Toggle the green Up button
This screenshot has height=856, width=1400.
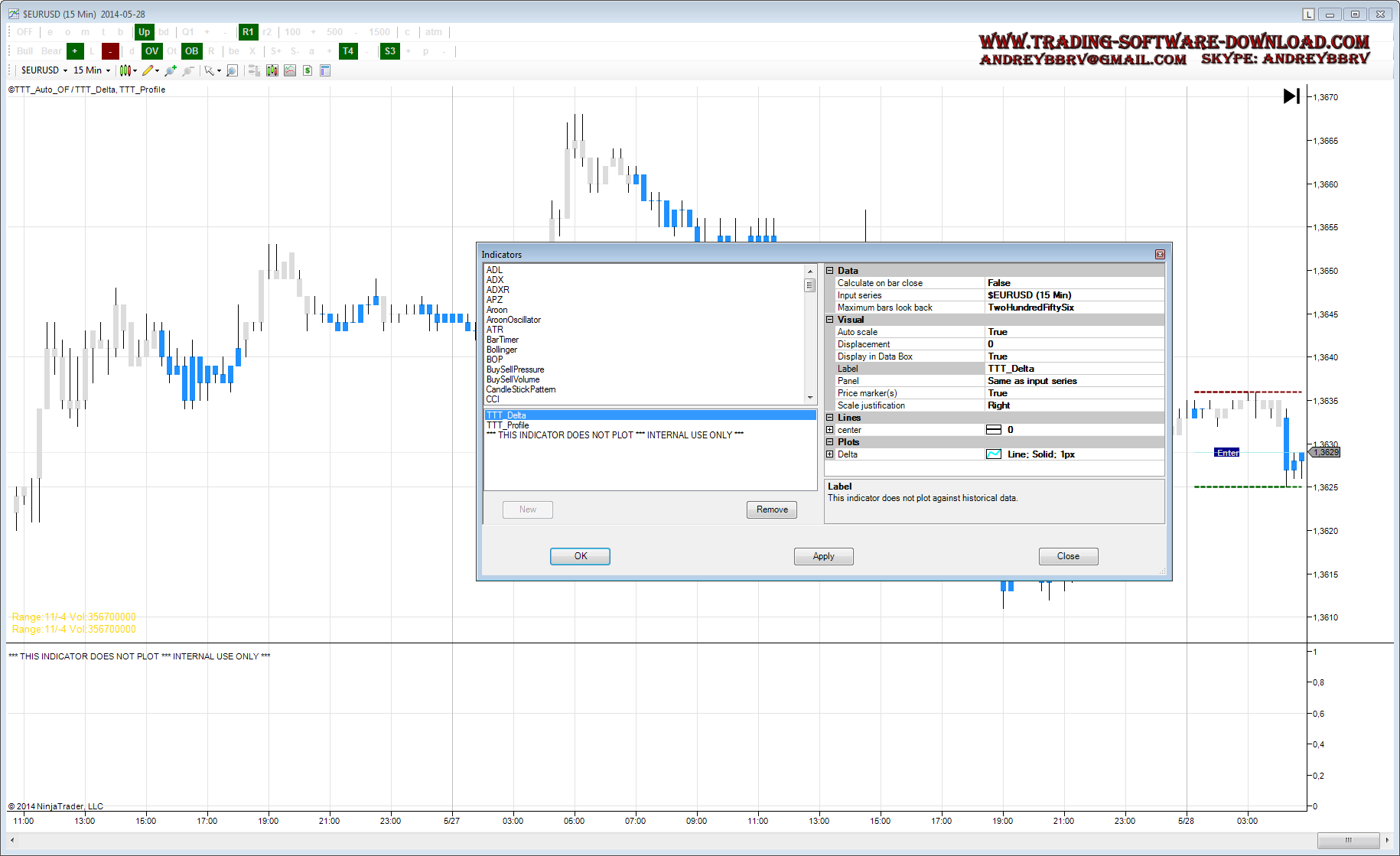click(144, 32)
